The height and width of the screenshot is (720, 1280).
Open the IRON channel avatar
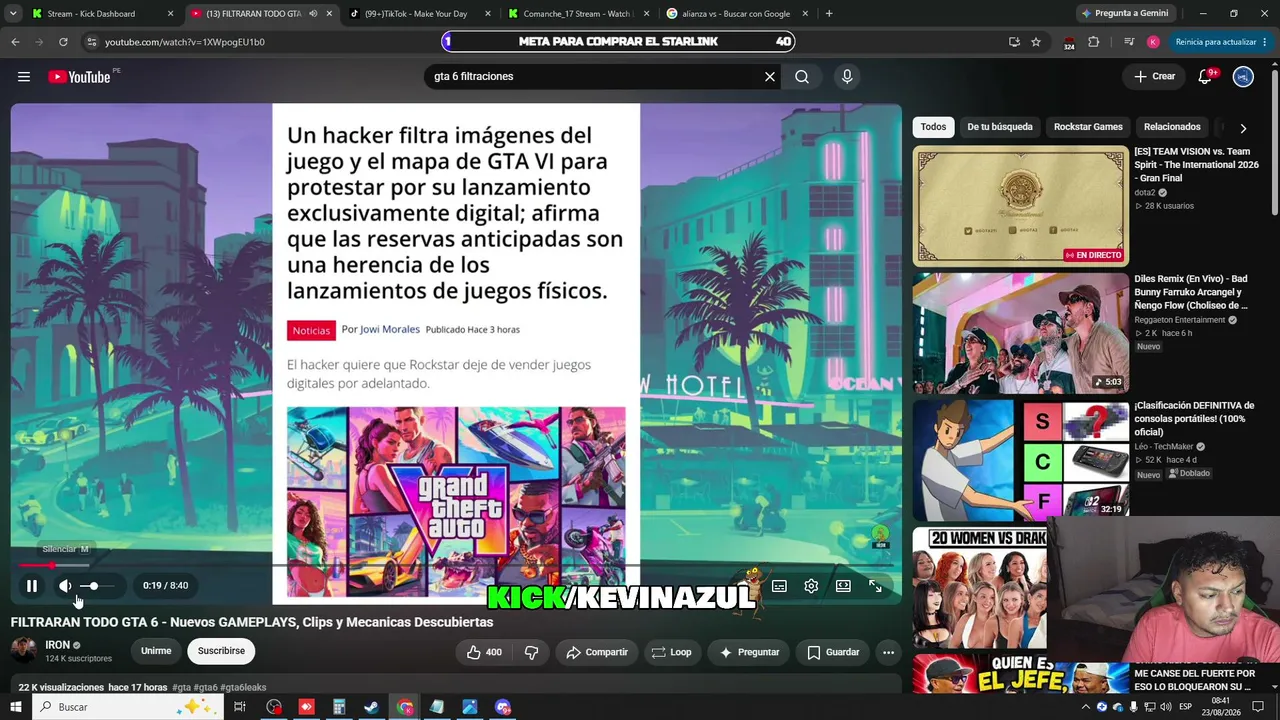pos(23,651)
